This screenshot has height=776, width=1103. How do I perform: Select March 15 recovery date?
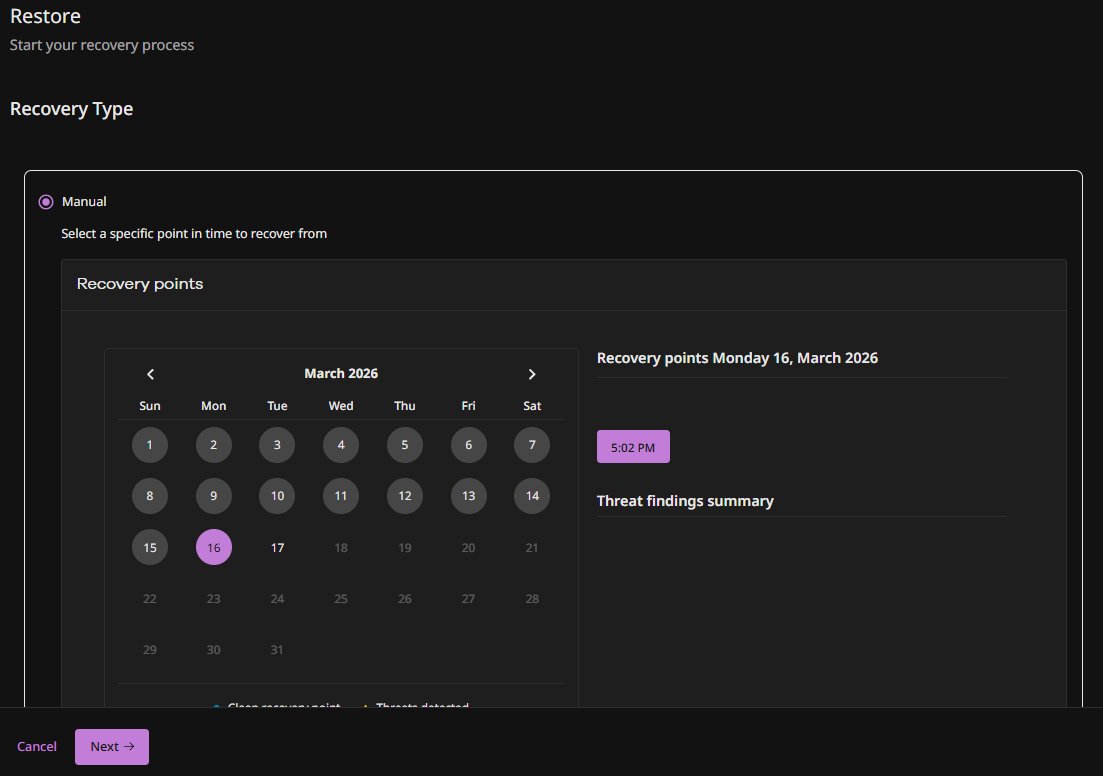tap(150, 547)
